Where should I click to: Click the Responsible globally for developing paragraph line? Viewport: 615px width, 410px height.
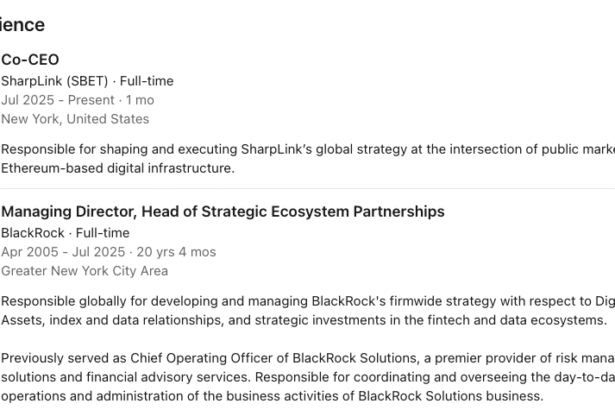point(300,301)
